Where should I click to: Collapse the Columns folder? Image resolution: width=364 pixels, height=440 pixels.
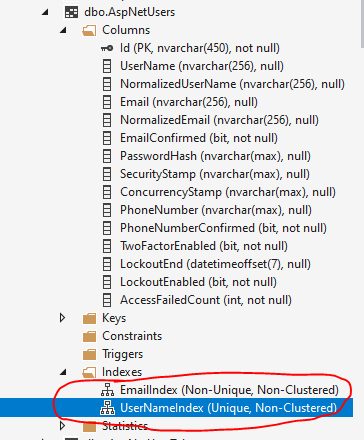tap(63, 31)
